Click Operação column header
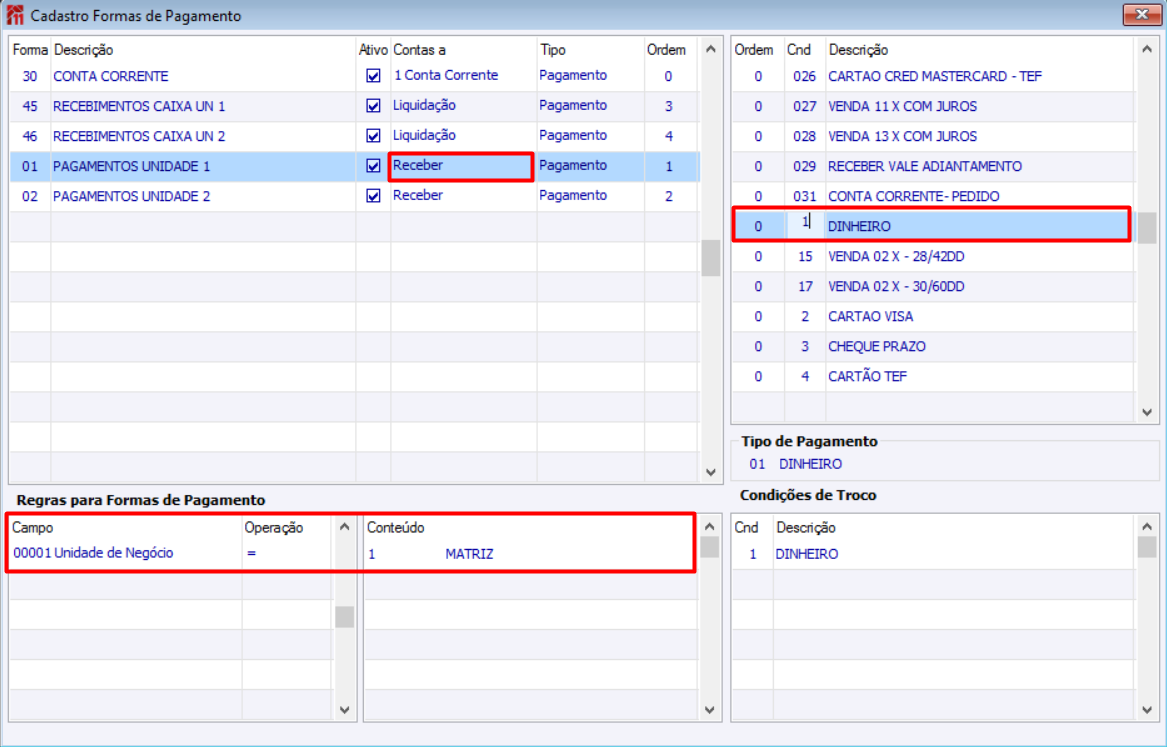 (x=273, y=528)
